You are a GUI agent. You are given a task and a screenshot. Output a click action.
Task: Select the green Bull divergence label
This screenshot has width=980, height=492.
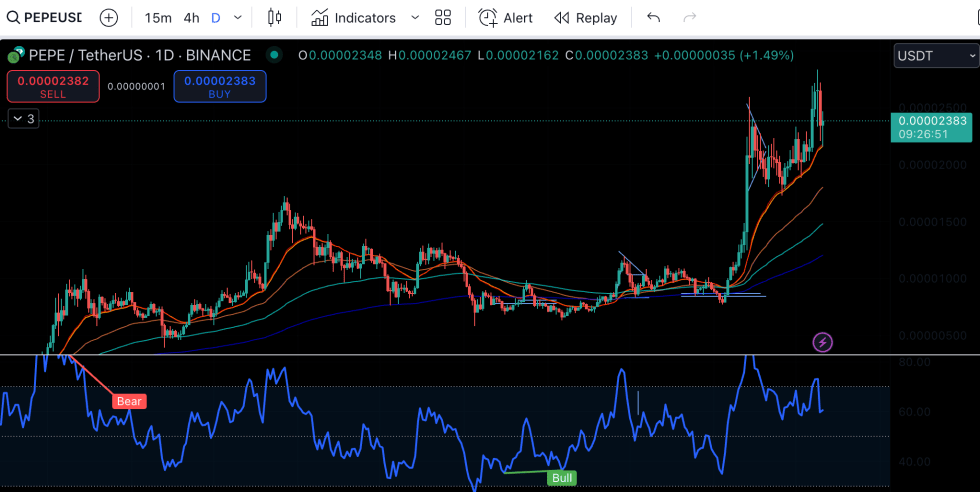coord(562,478)
